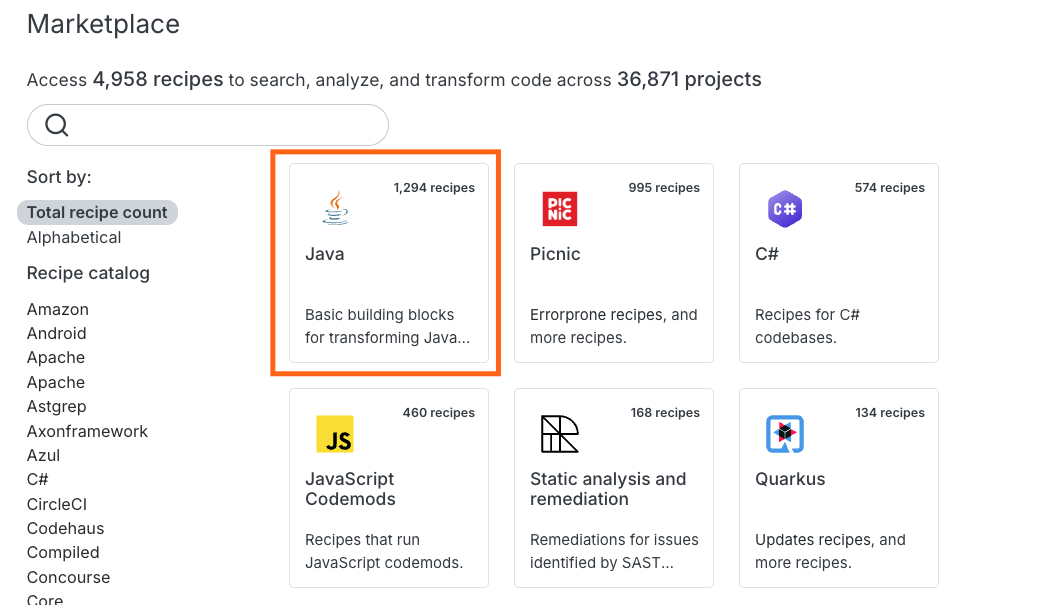The image size is (1059, 605).
Task: Select the Azul catalog entry
Action: pyautogui.click(x=43, y=455)
